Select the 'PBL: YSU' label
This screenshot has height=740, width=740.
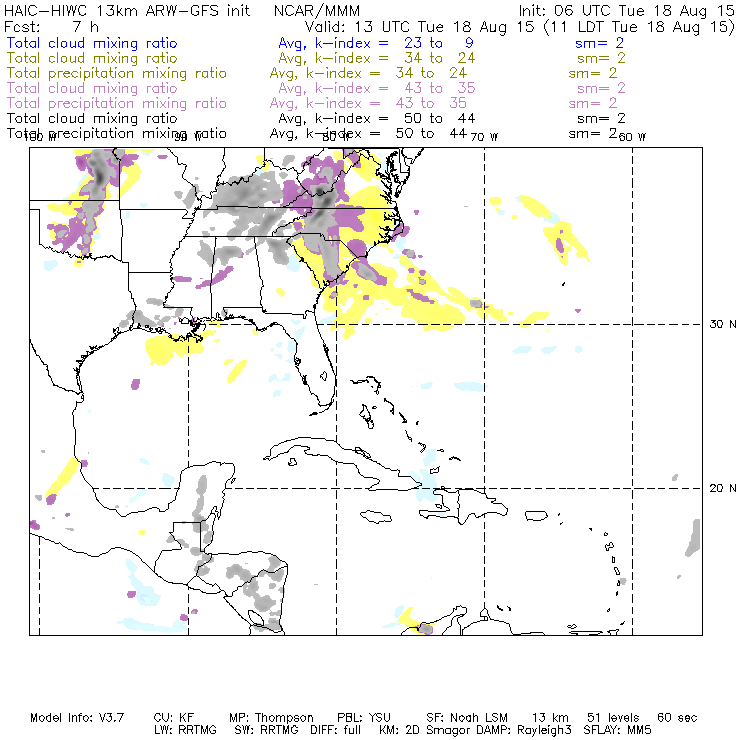click(364, 718)
